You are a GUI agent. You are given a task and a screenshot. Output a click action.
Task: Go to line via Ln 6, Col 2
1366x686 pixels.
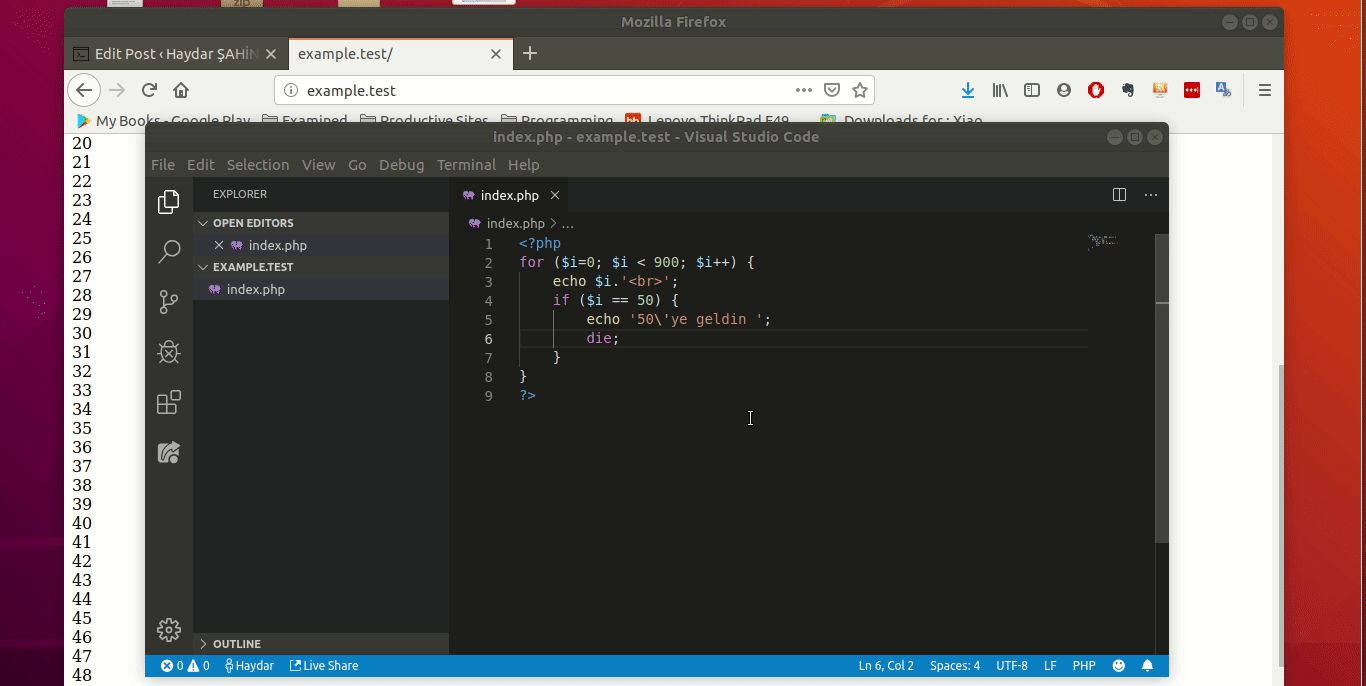[886, 665]
